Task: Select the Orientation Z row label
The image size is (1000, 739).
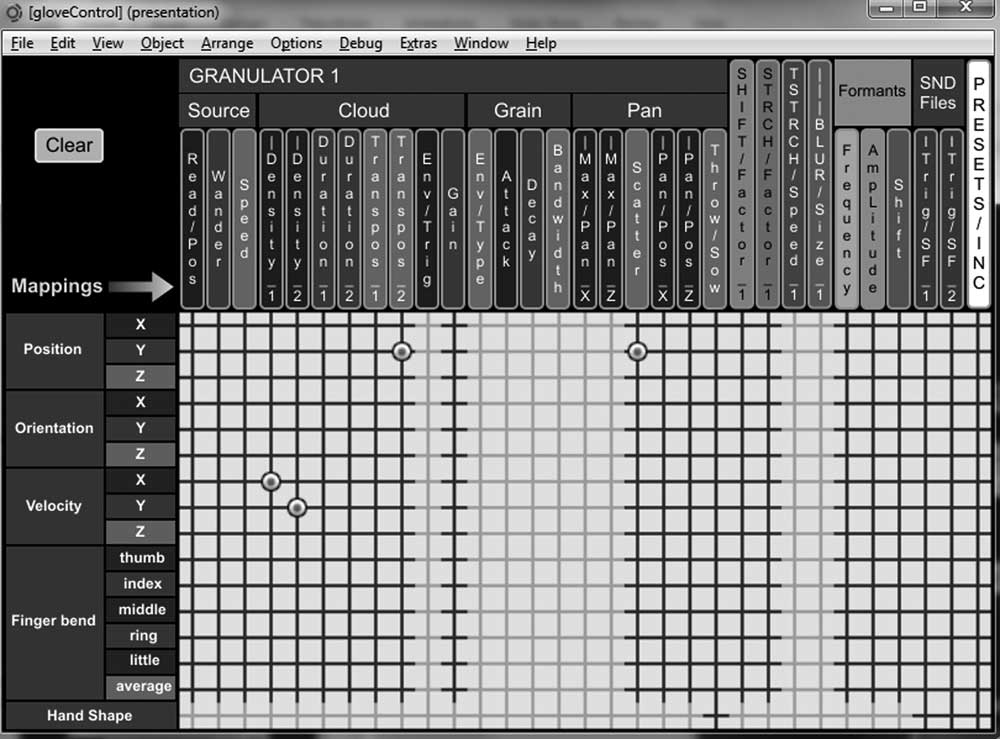Action: pyautogui.click(x=141, y=454)
